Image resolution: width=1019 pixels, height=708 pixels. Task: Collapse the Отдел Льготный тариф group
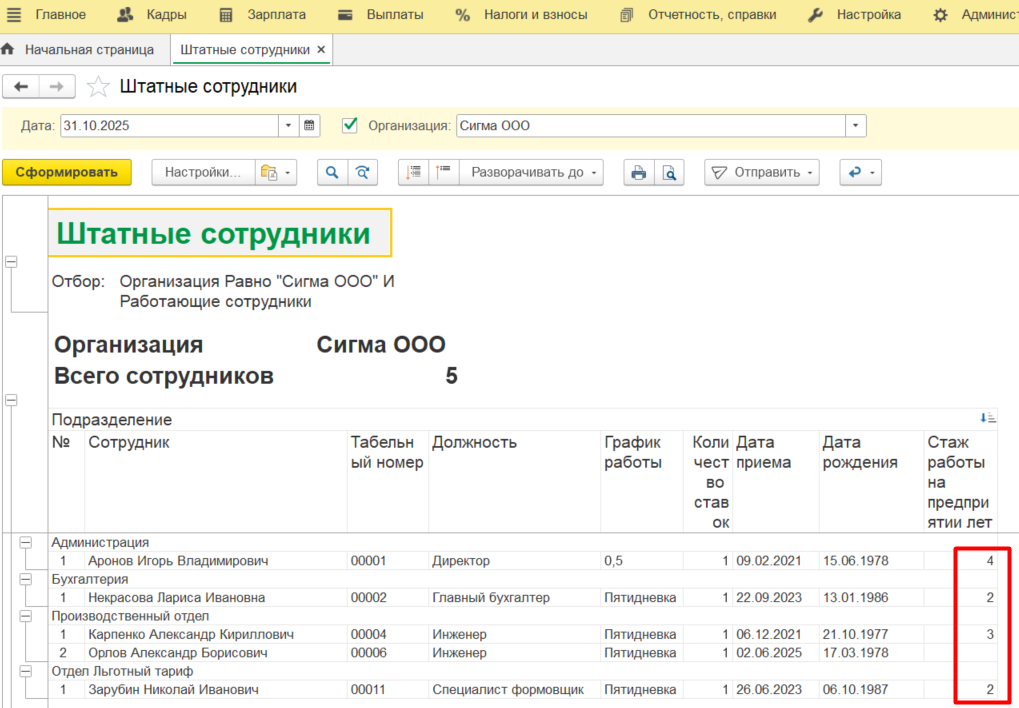pyautogui.click(x=25, y=671)
